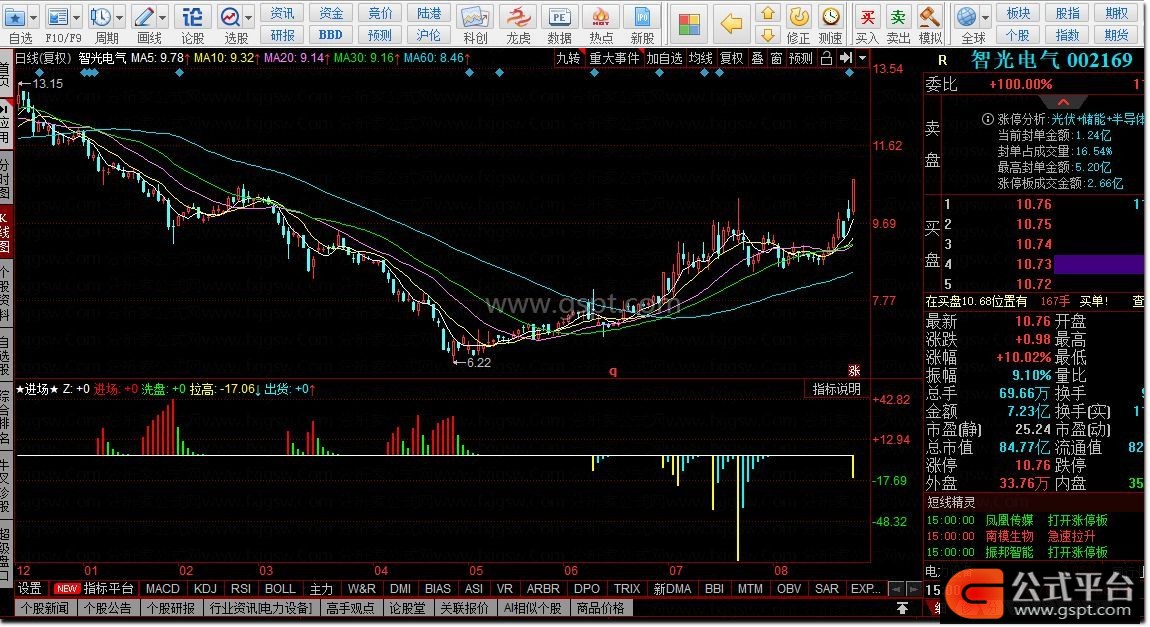Expand the 选股 dropdown arrow

click(x=249, y=17)
